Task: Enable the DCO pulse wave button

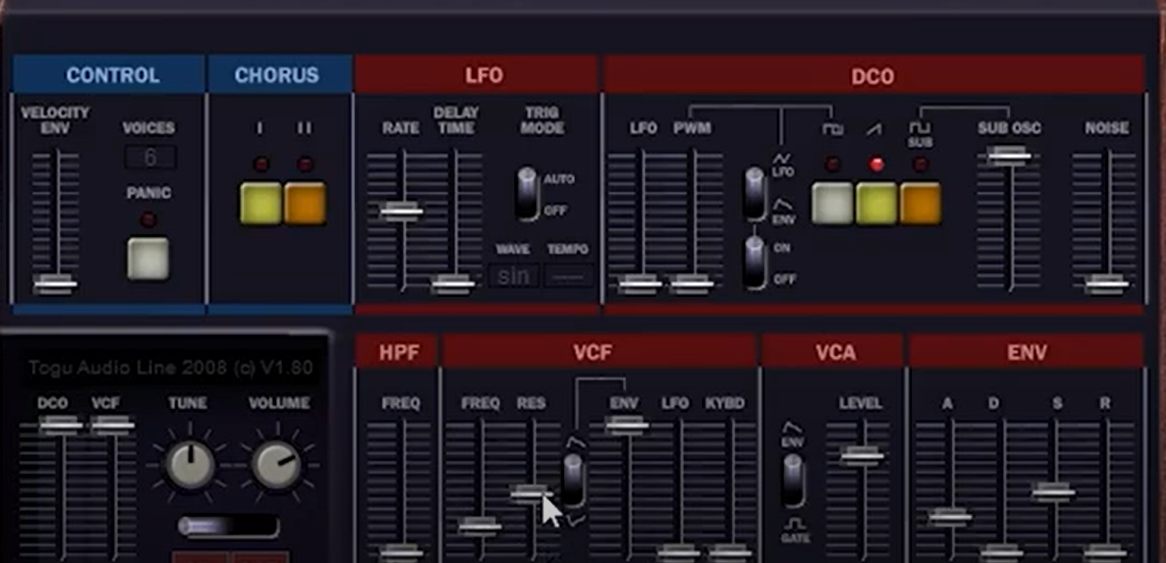Action: click(x=832, y=203)
